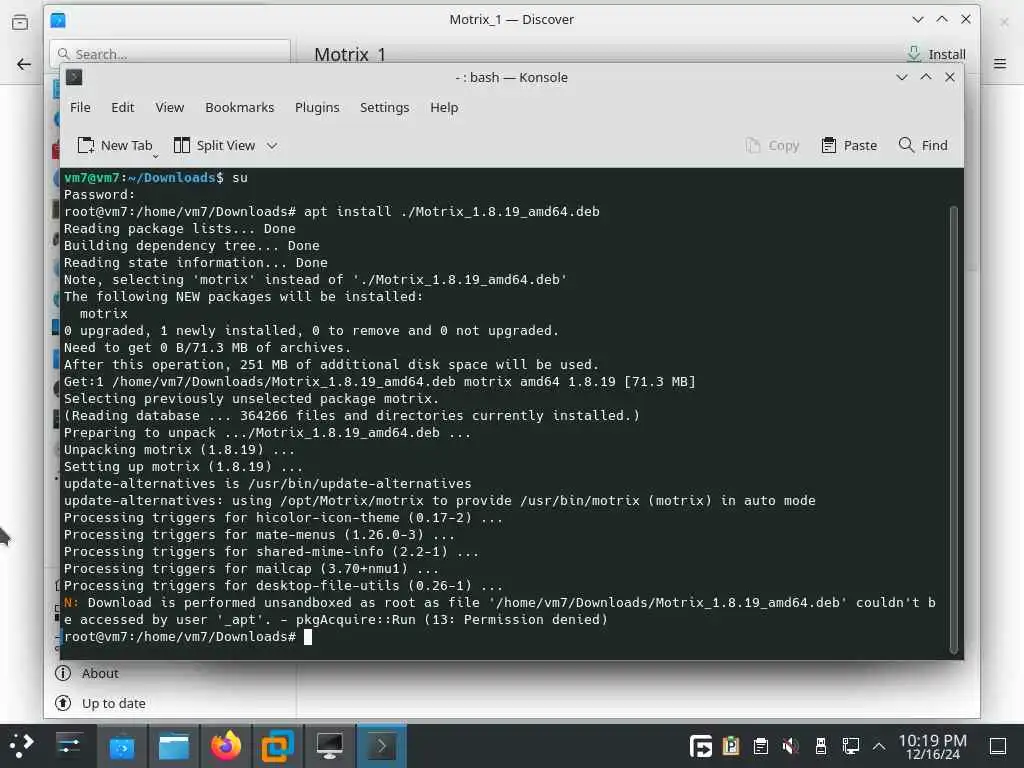The height and width of the screenshot is (768, 1024).
Task: Click the Paste toolbar button
Action: pyautogui.click(x=849, y=145)
